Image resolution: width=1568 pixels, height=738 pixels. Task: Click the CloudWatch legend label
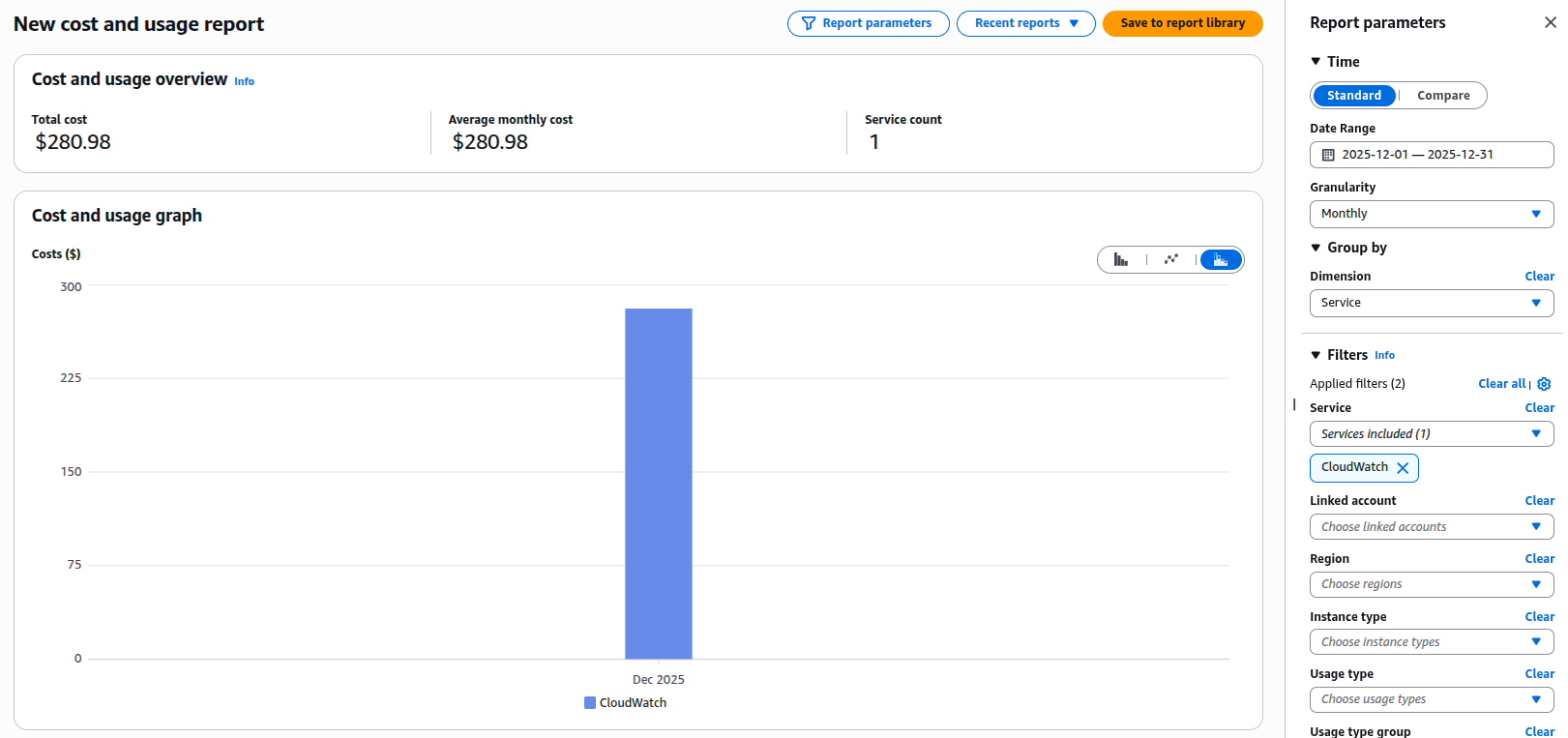click(x=633, y=703)
